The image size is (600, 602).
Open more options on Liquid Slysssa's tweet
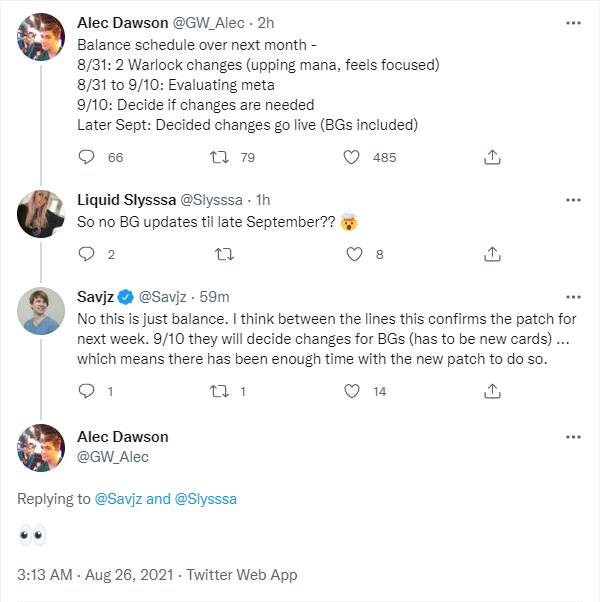573,199
